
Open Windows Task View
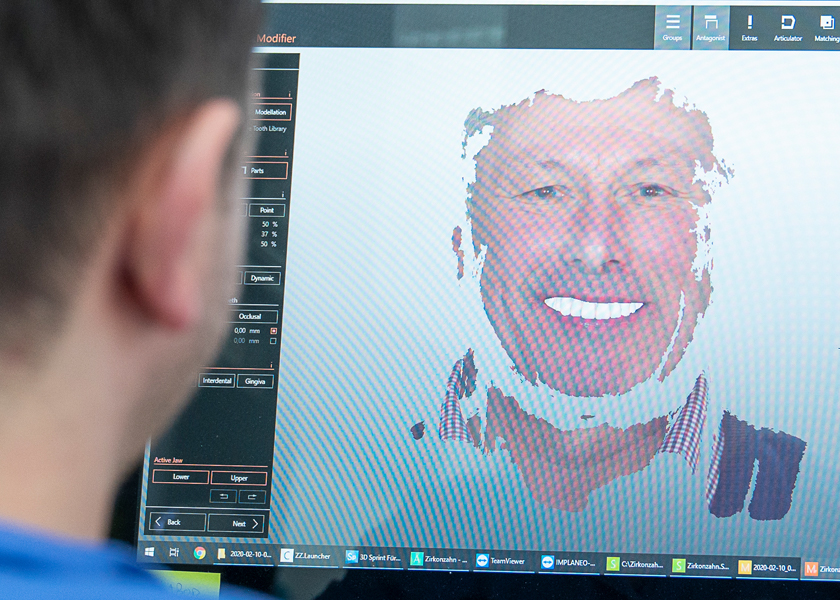(x=174, y=552)
